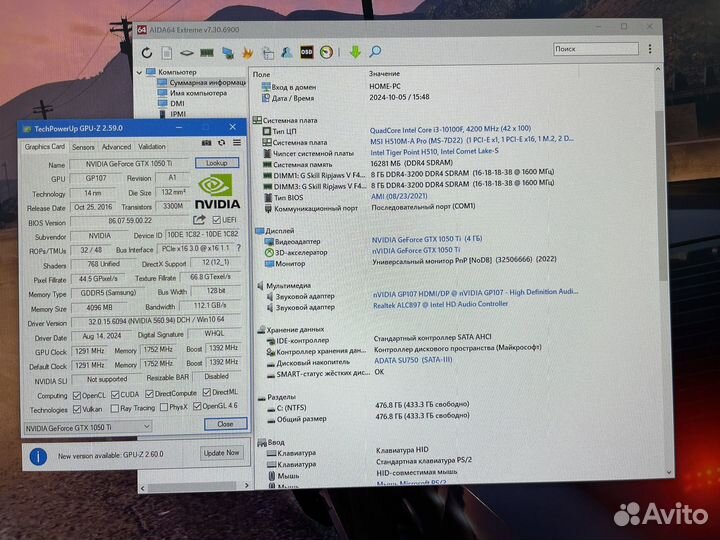This screenshot has height=540, width=720.
Task: Toggle the OpenGL 4.6 checkbox
Action: coord(197,406)
